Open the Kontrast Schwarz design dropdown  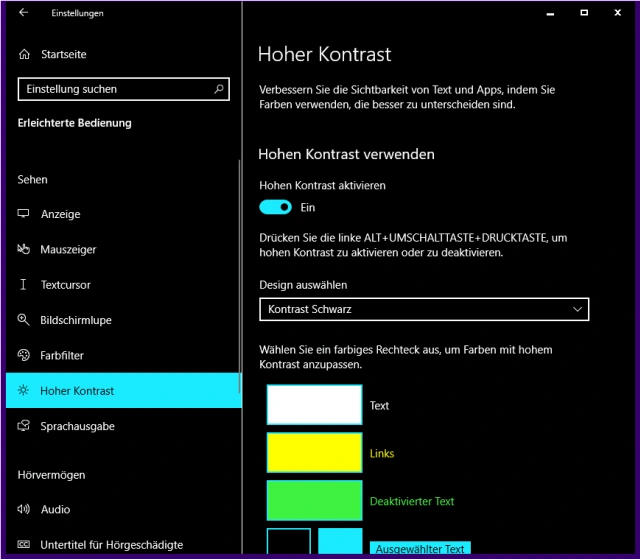[424, 309]
